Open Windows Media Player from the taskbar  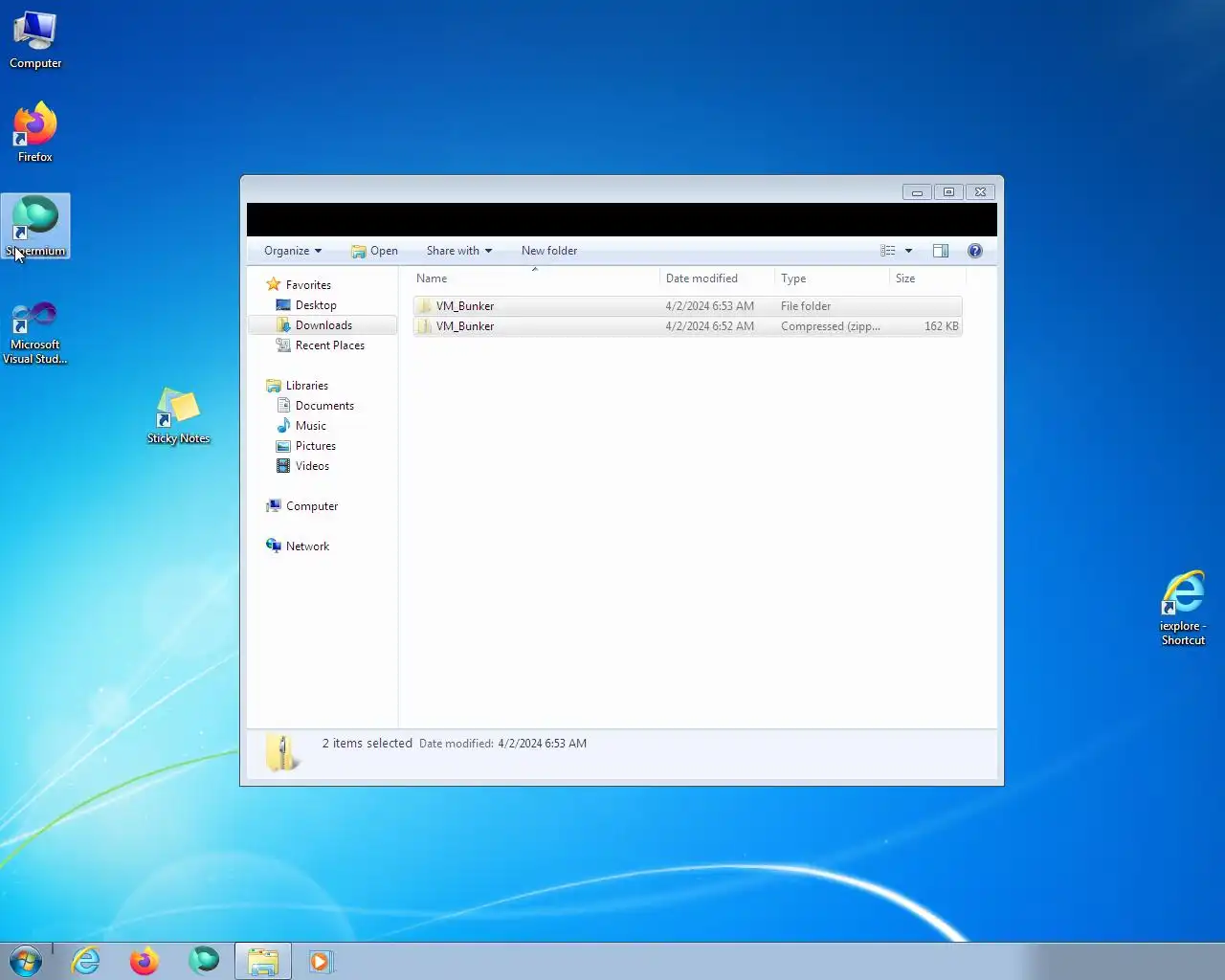[x=322, y=961]
